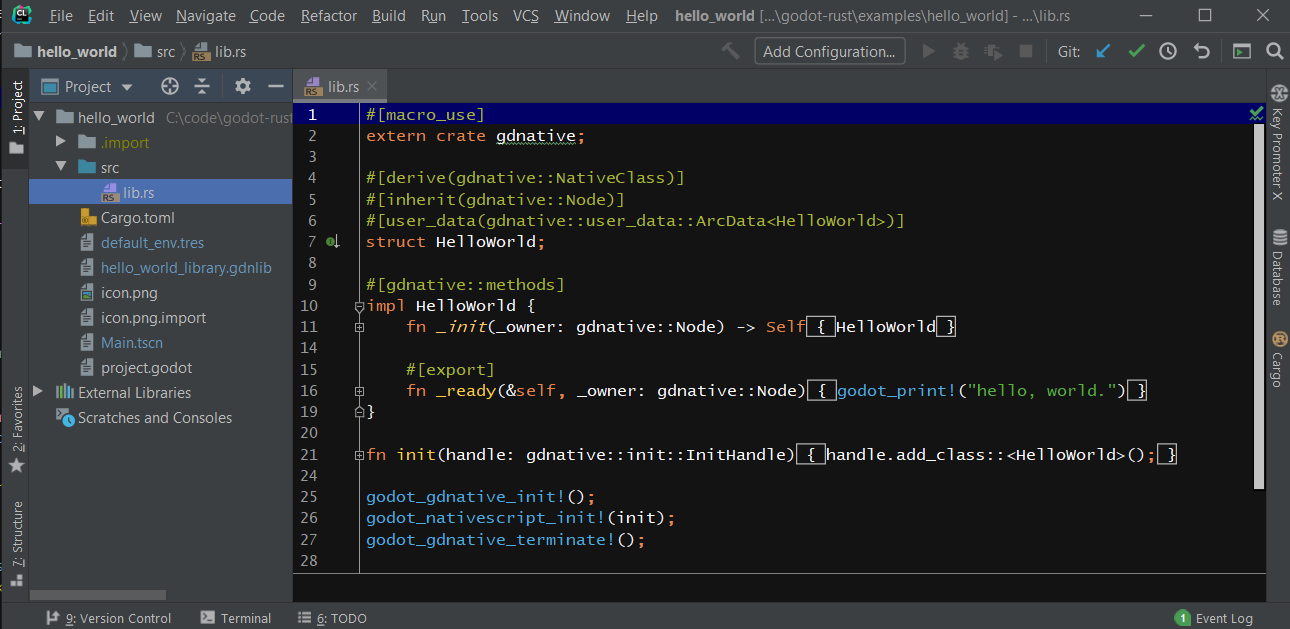Open the Key Promoter X side panel
The width and height of the screenshot is (1290, 629).
[1278, 142]
